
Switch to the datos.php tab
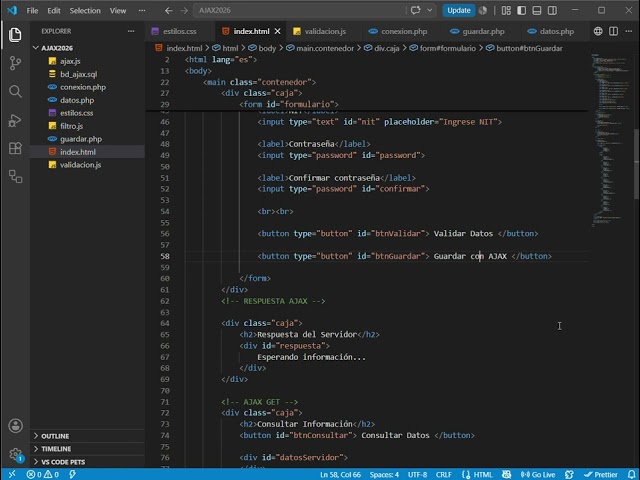(x=556, y=31)
